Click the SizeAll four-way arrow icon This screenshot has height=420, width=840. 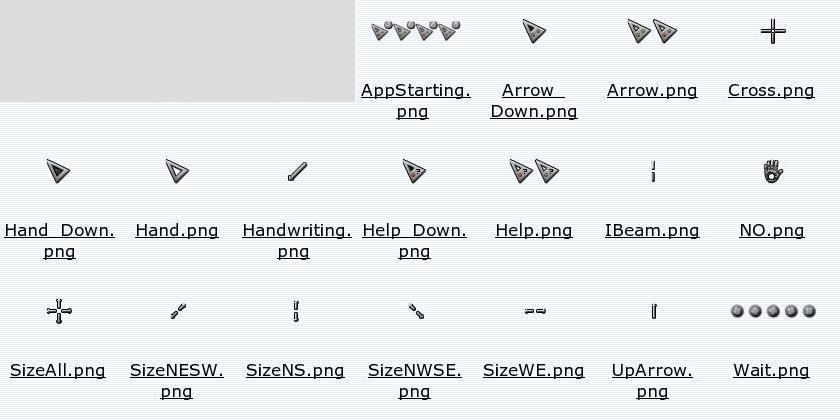tap(59, 311)
